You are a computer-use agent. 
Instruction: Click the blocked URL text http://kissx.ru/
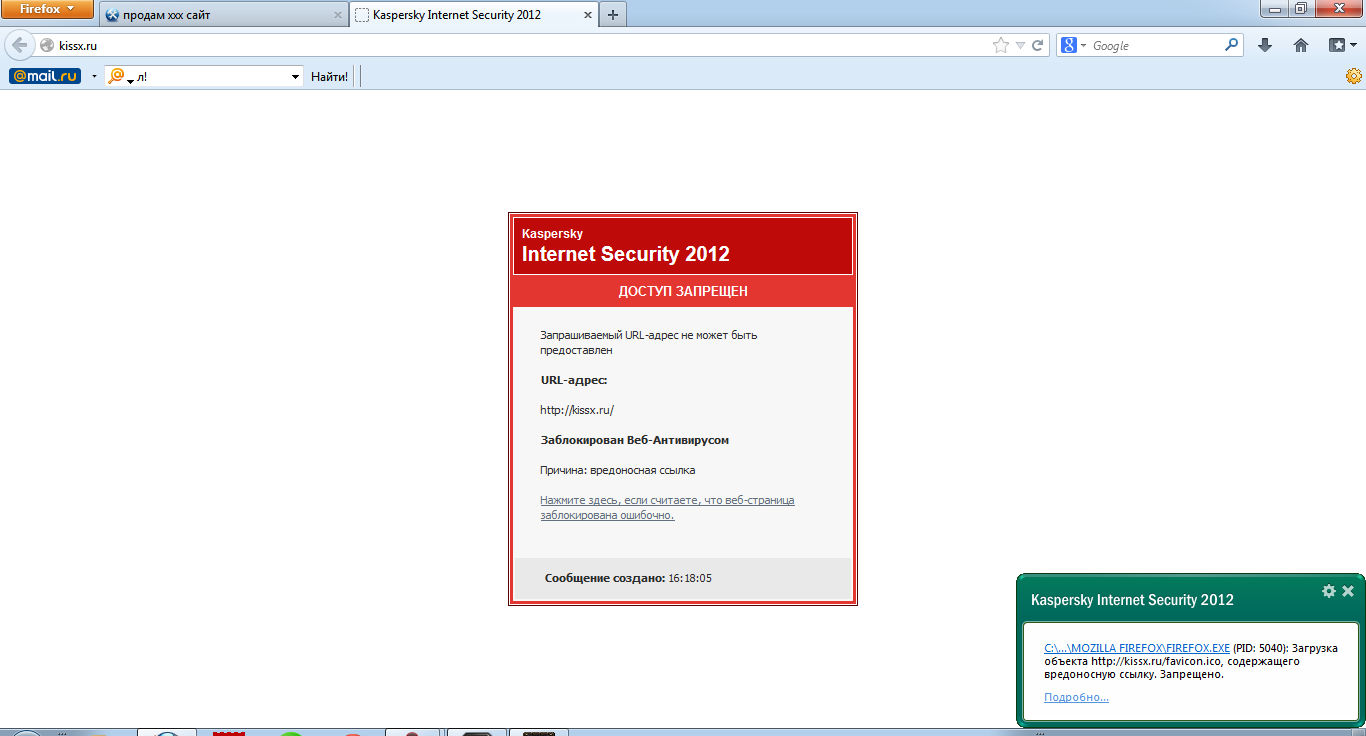pyautogui.click(x=577, y=410)
